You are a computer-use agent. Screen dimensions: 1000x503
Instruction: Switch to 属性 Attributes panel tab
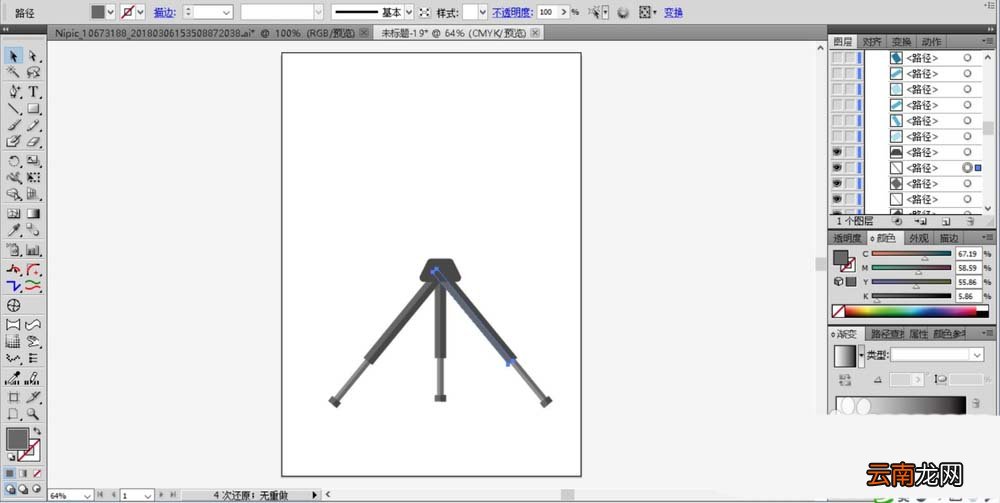pos(918,333)
